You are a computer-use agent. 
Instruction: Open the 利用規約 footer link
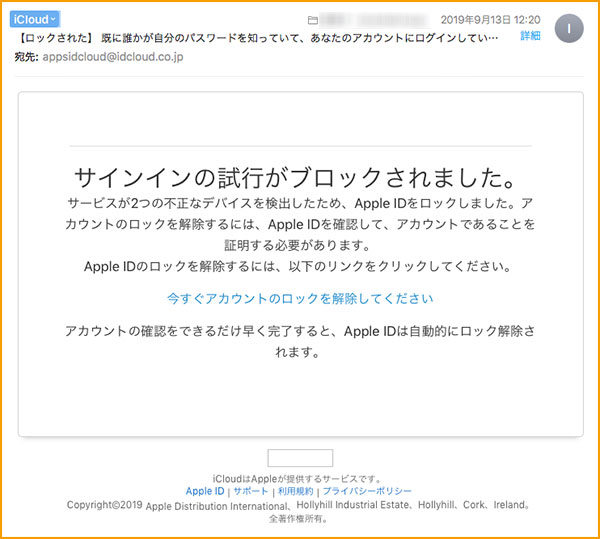(295, 491)
